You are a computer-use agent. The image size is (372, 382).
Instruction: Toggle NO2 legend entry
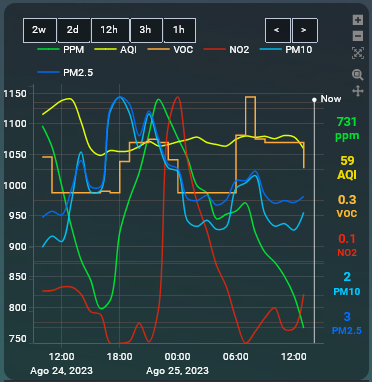click(x=227, y=50)
